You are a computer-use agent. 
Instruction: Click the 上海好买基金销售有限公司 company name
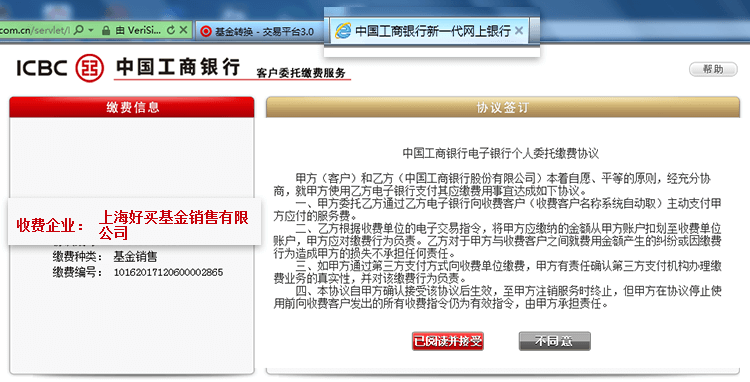coord(174,225)
